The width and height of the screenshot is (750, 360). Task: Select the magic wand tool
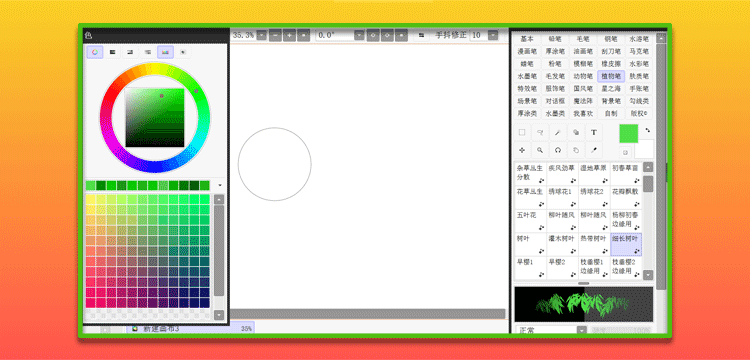pos(558,132)
